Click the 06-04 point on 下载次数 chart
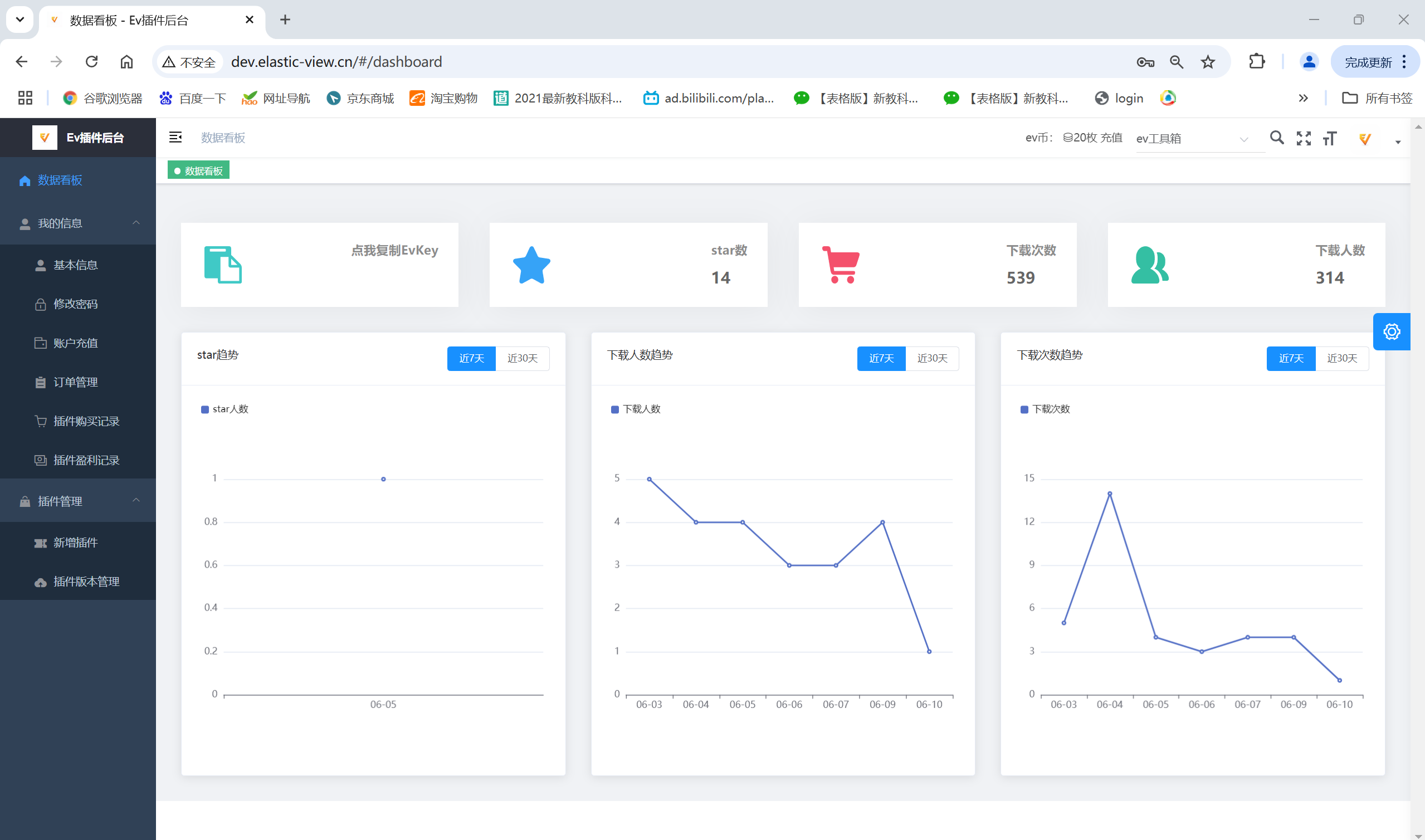Screen dimensions: 1425x840 point(1109,494)
